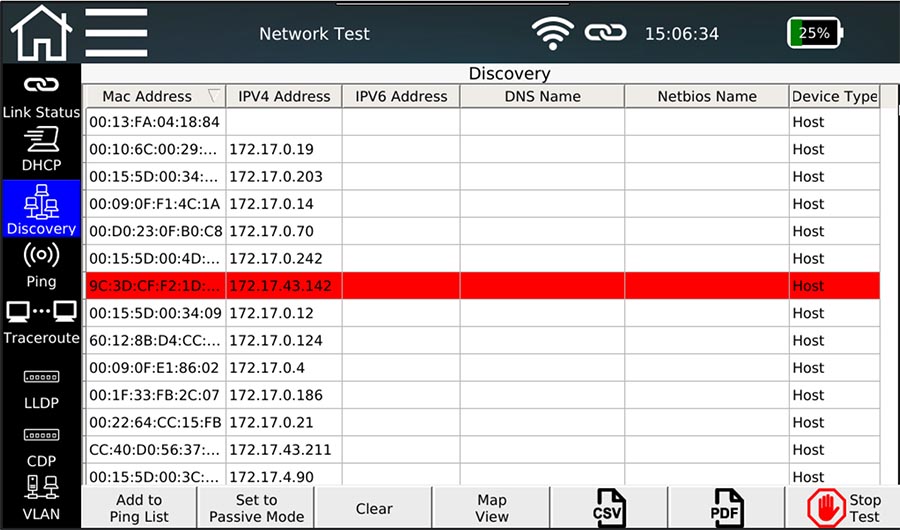Launch the Traceroute tool
The height and width of the screenshot is (530, 900).
tap(41, 322)
